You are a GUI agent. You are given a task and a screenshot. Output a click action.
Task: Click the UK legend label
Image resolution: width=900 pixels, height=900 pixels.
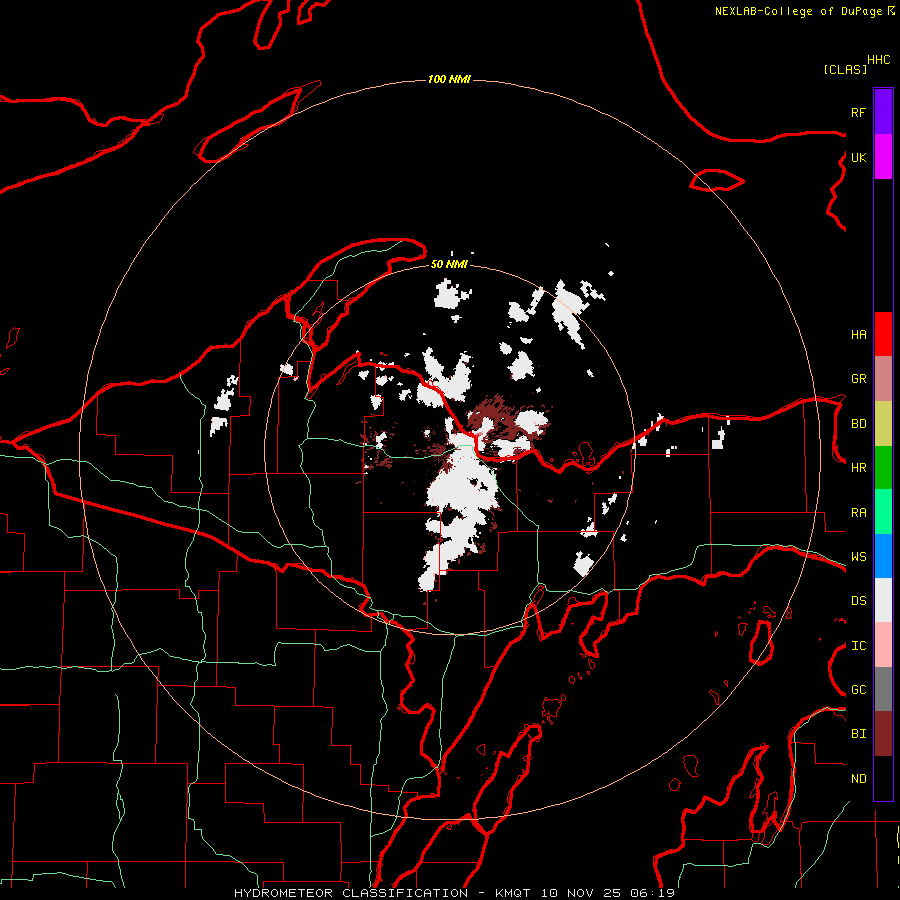[858, 157]
